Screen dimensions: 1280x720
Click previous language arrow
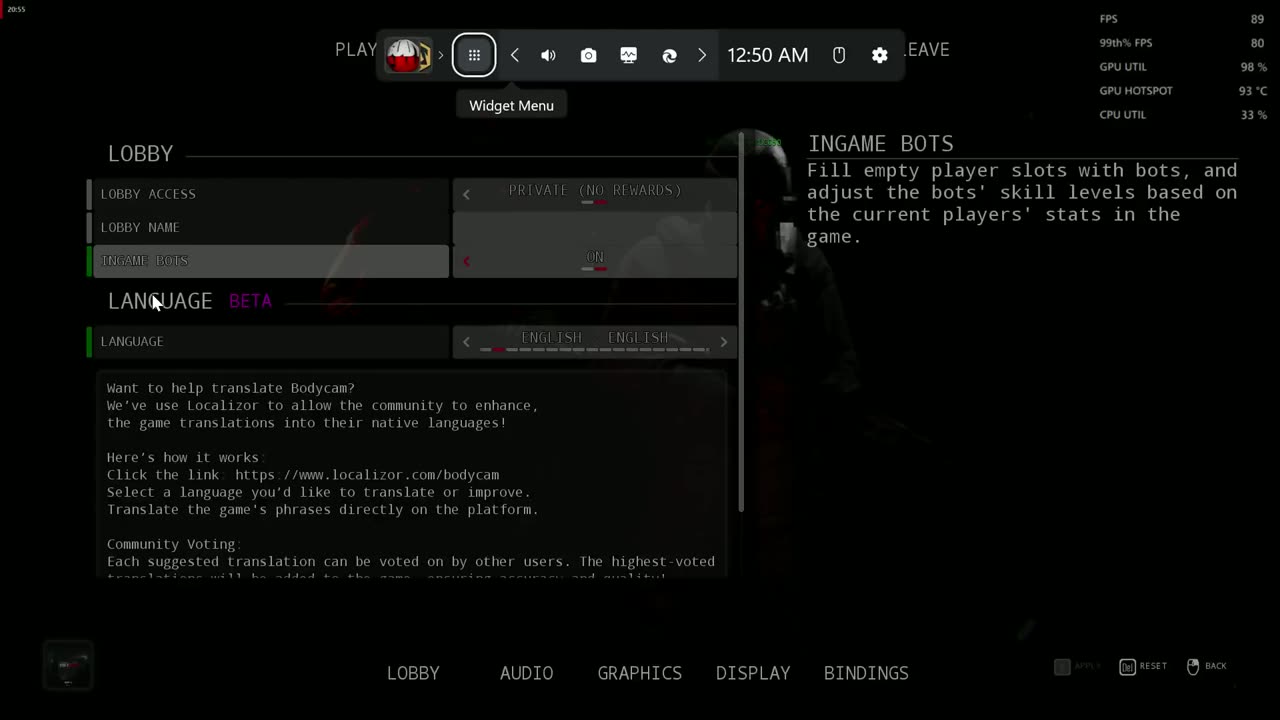click(466, 342)
